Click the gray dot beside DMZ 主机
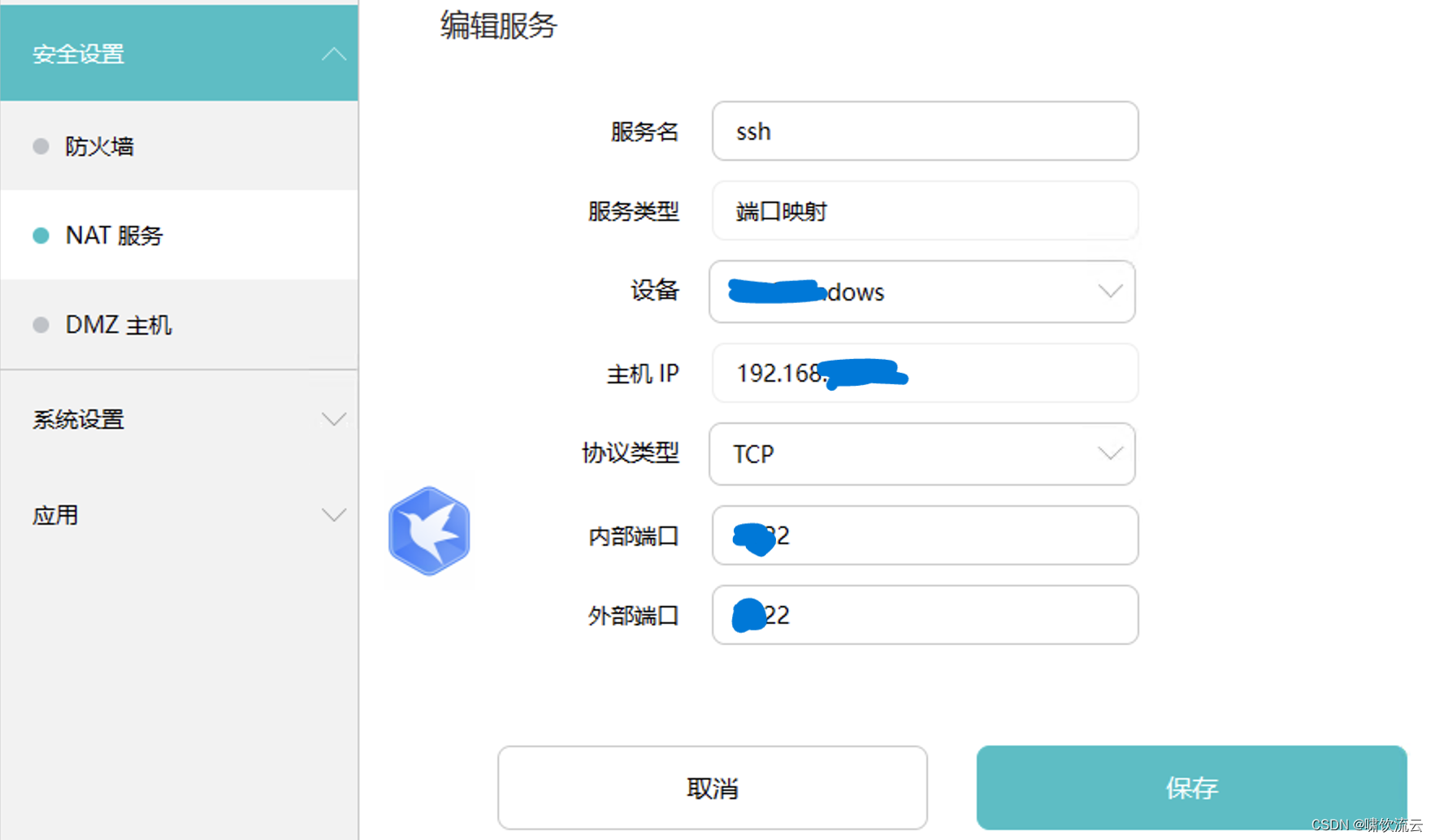 tap(41, 324)
